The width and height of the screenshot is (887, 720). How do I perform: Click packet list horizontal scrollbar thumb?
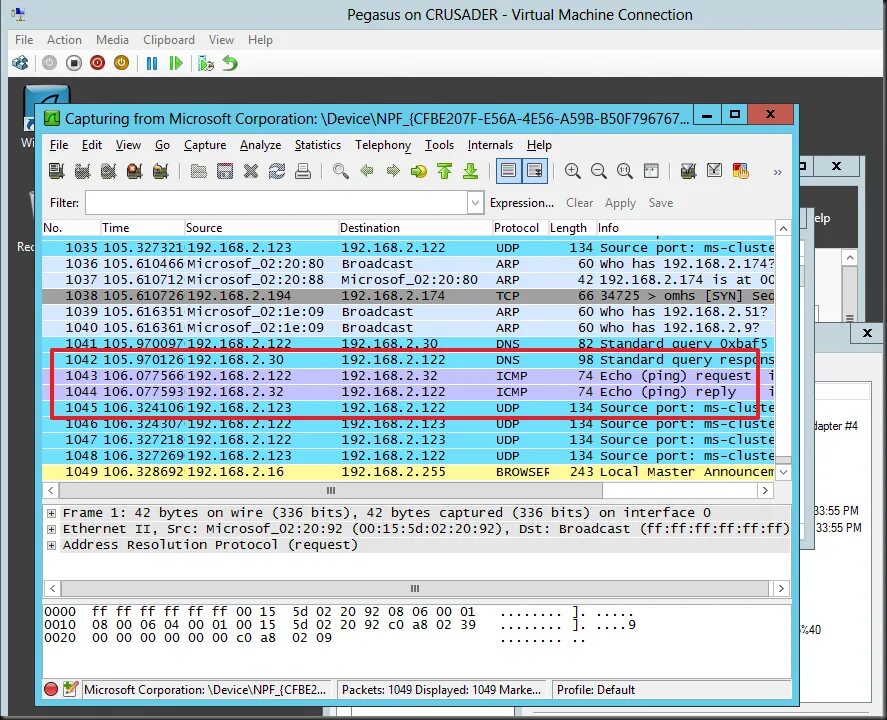point(331,490)
